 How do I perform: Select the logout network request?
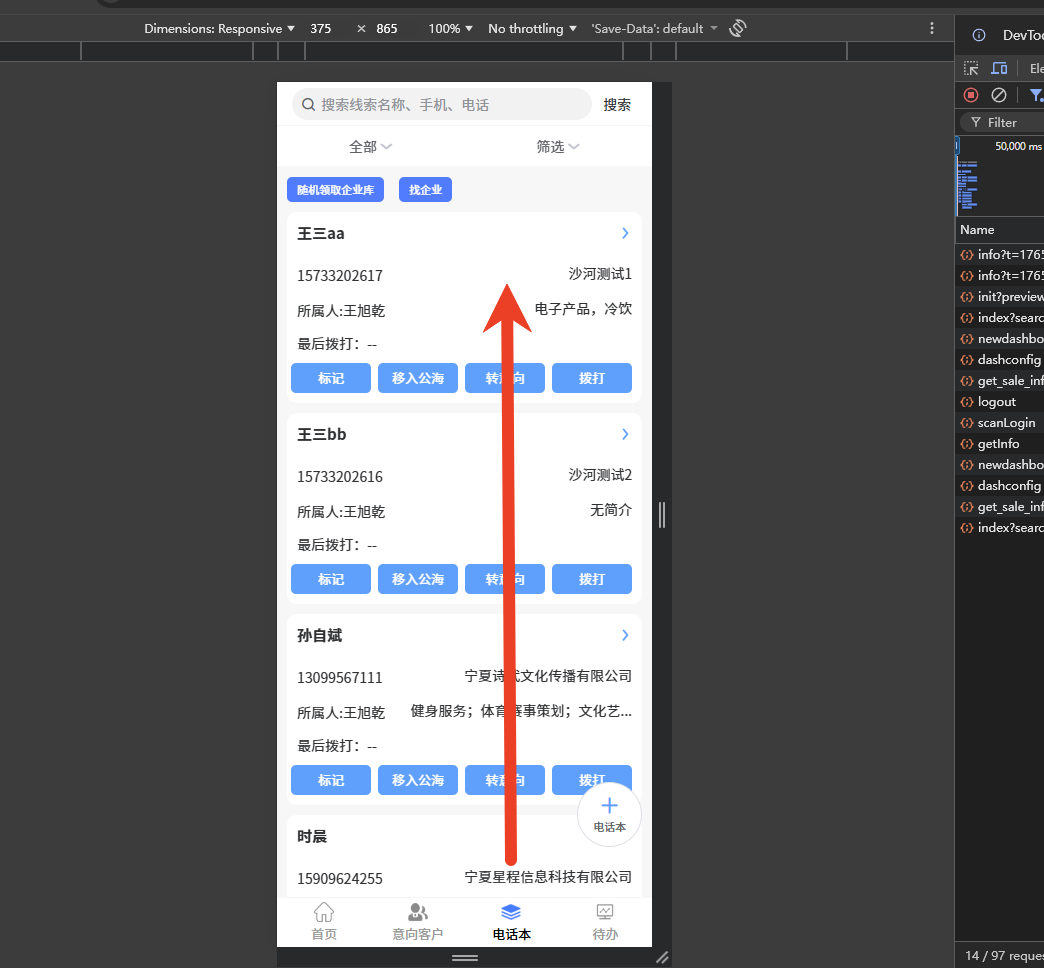coord(1001,401)
